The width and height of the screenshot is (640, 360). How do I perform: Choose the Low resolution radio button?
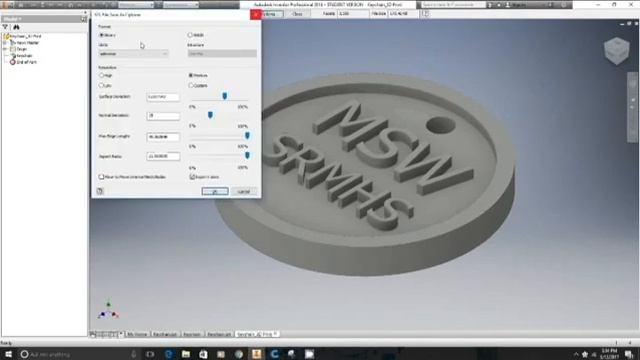click(x=102, y=85)
